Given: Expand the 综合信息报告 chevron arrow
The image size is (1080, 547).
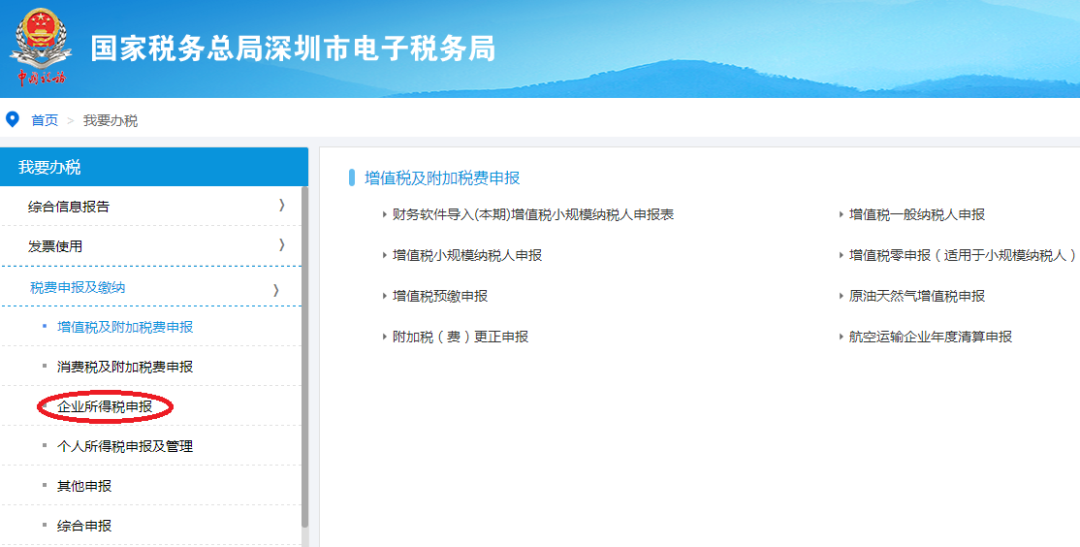Looking at the screenshot, I should click(x=282, y=205).
